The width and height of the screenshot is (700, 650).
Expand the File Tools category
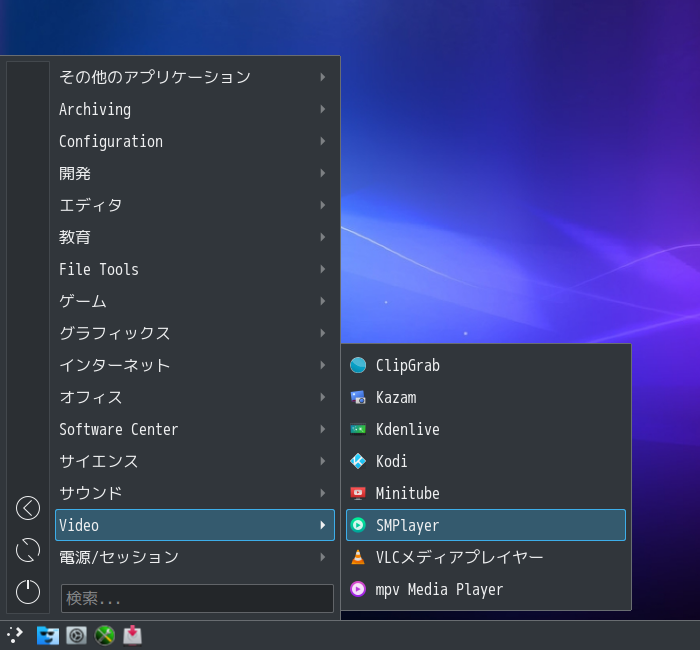coord(195,269)
